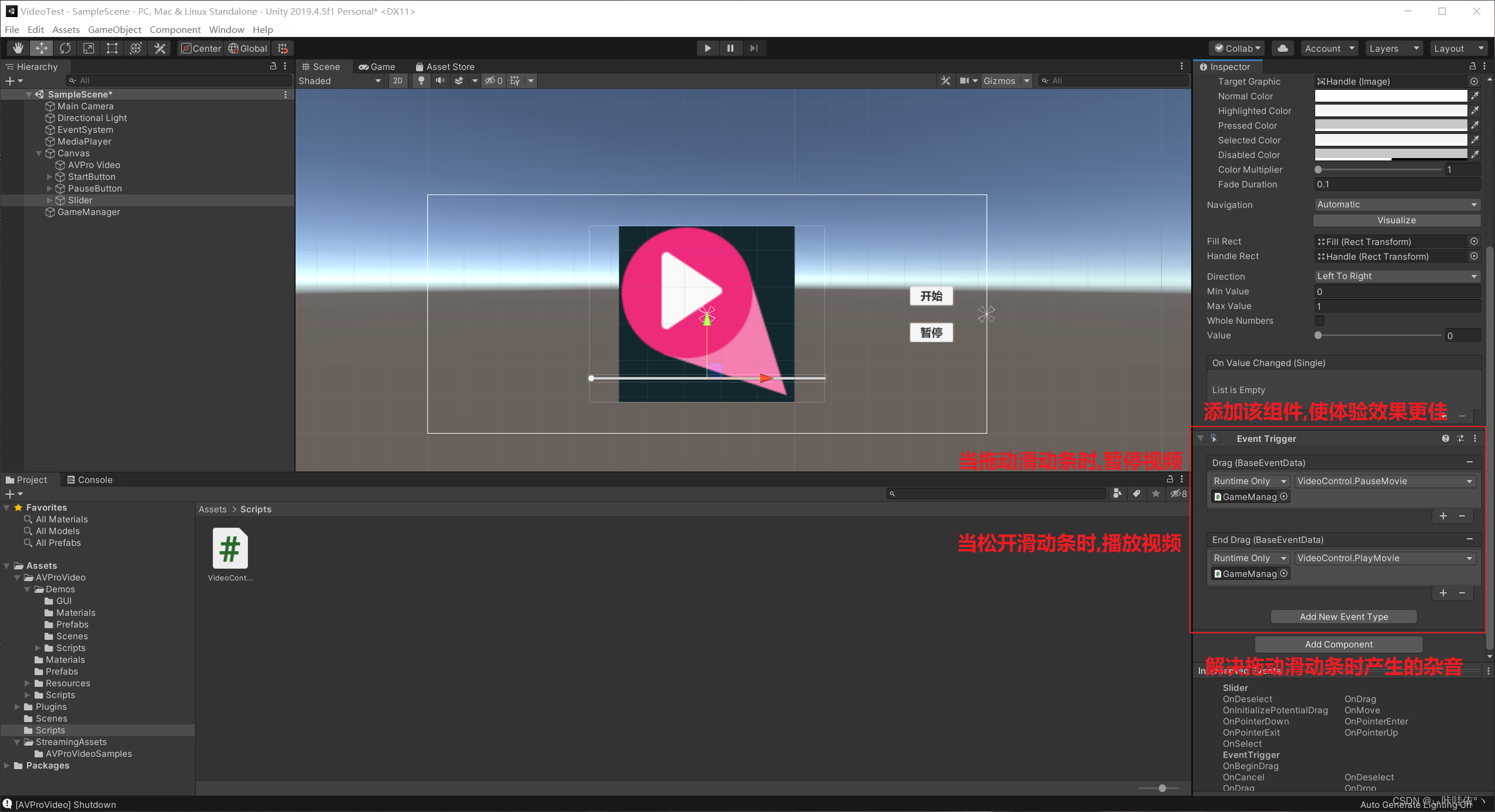Image resolution: width=1495 pixels, height=812 pixels.
Task: Open the Shaded draw mode dropdown
Action: (x=340, y=80)
